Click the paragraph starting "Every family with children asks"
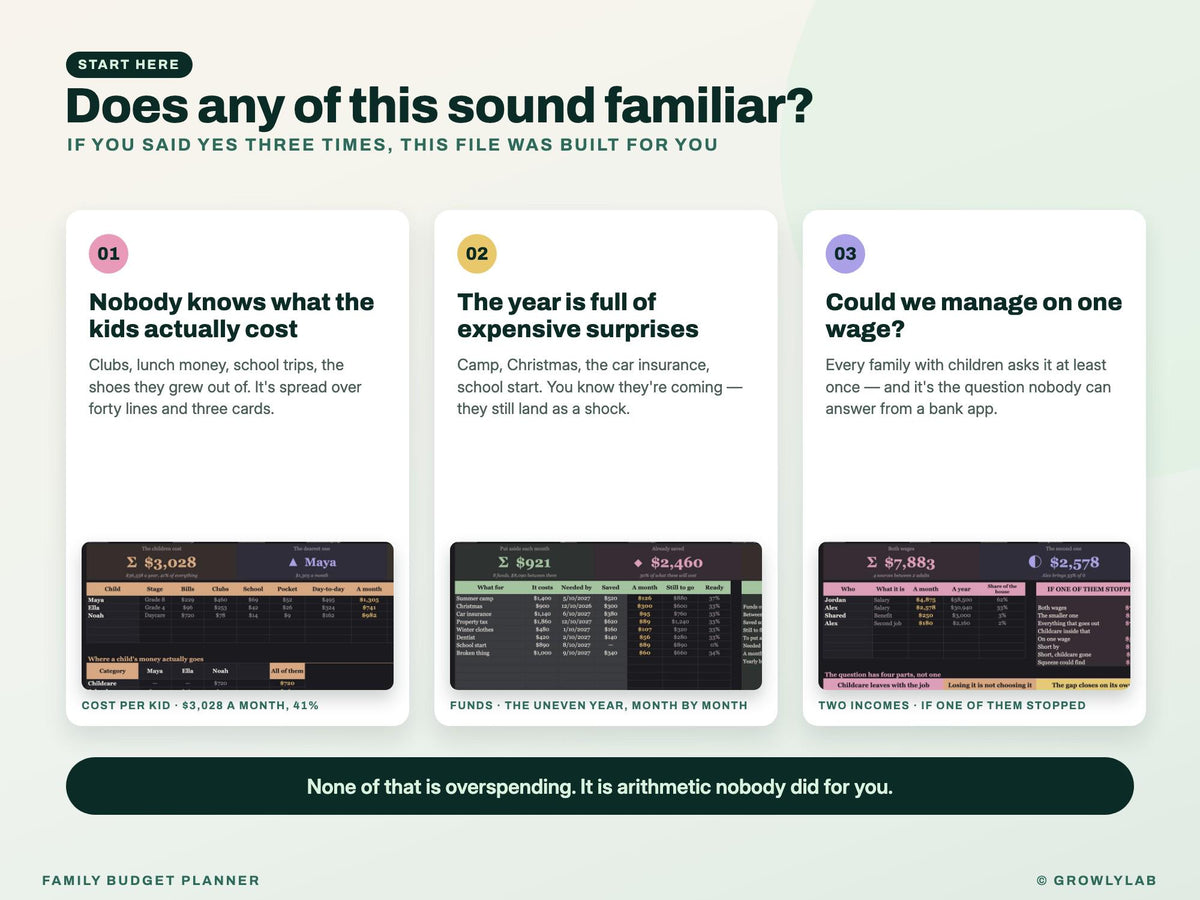1200x900 pixels. [968, 387]
